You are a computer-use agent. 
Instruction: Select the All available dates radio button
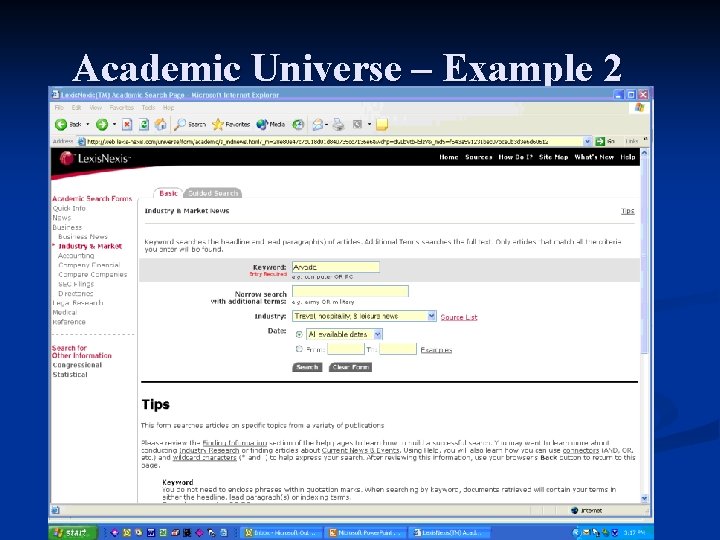click(299, 334)
